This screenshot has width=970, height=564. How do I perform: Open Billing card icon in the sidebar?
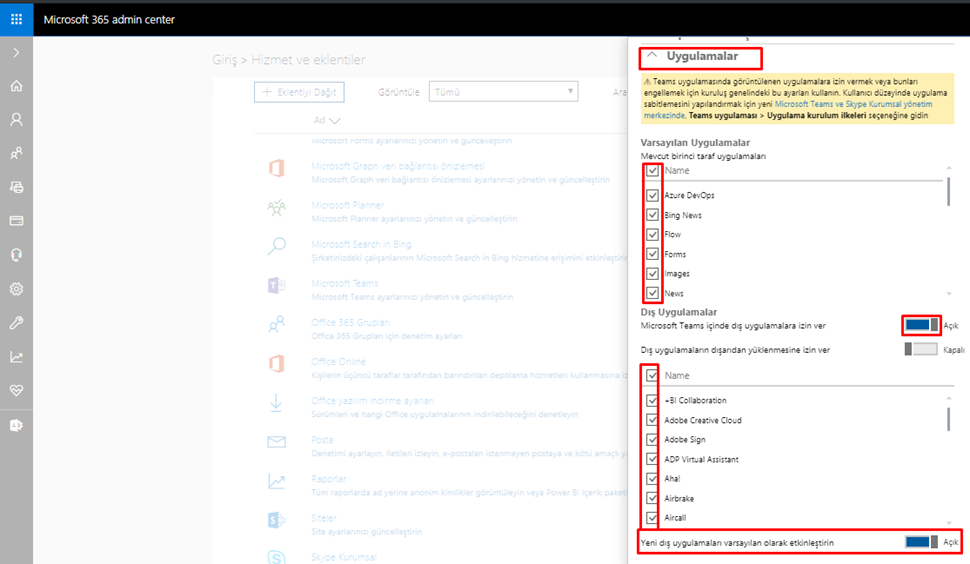click(x=17, y=221)
